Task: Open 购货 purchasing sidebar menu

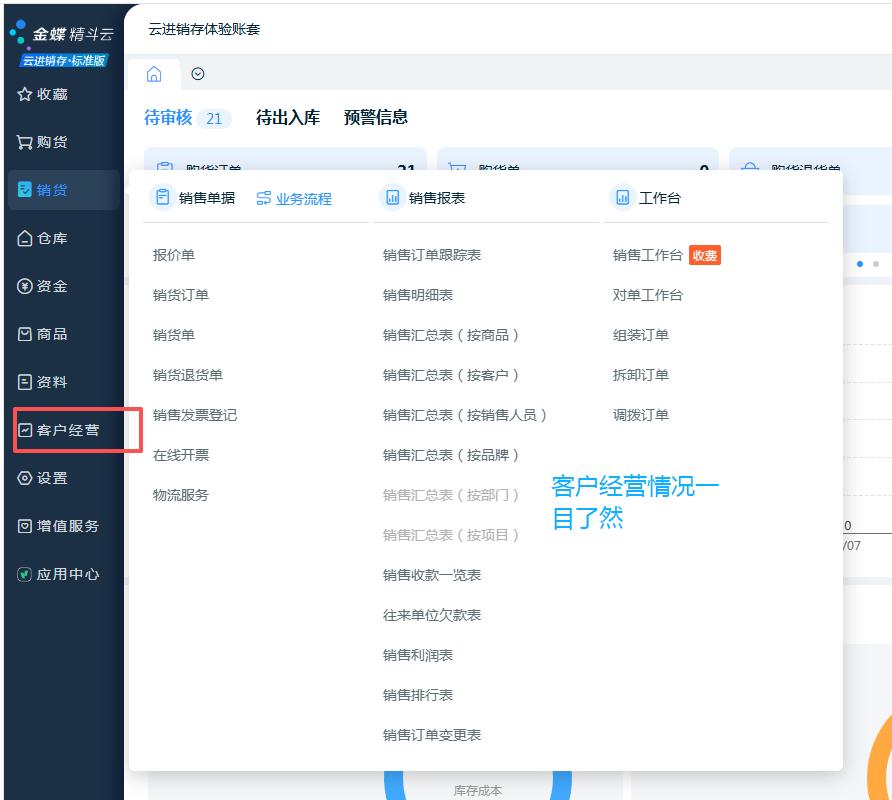Action: [43, 142]
